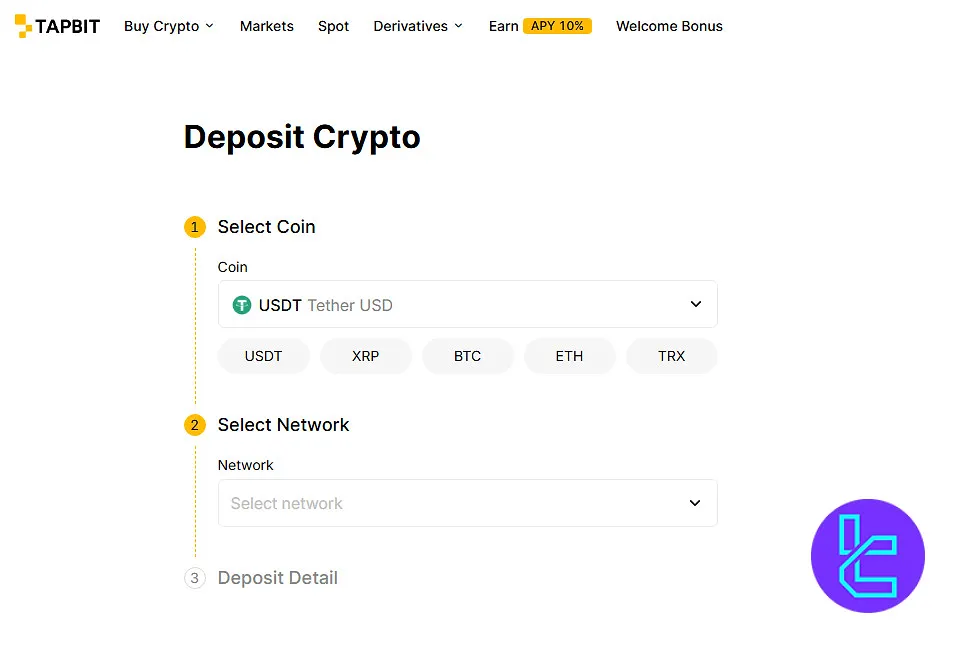Choose the BTC quick coin button

(x=468, y=356)
